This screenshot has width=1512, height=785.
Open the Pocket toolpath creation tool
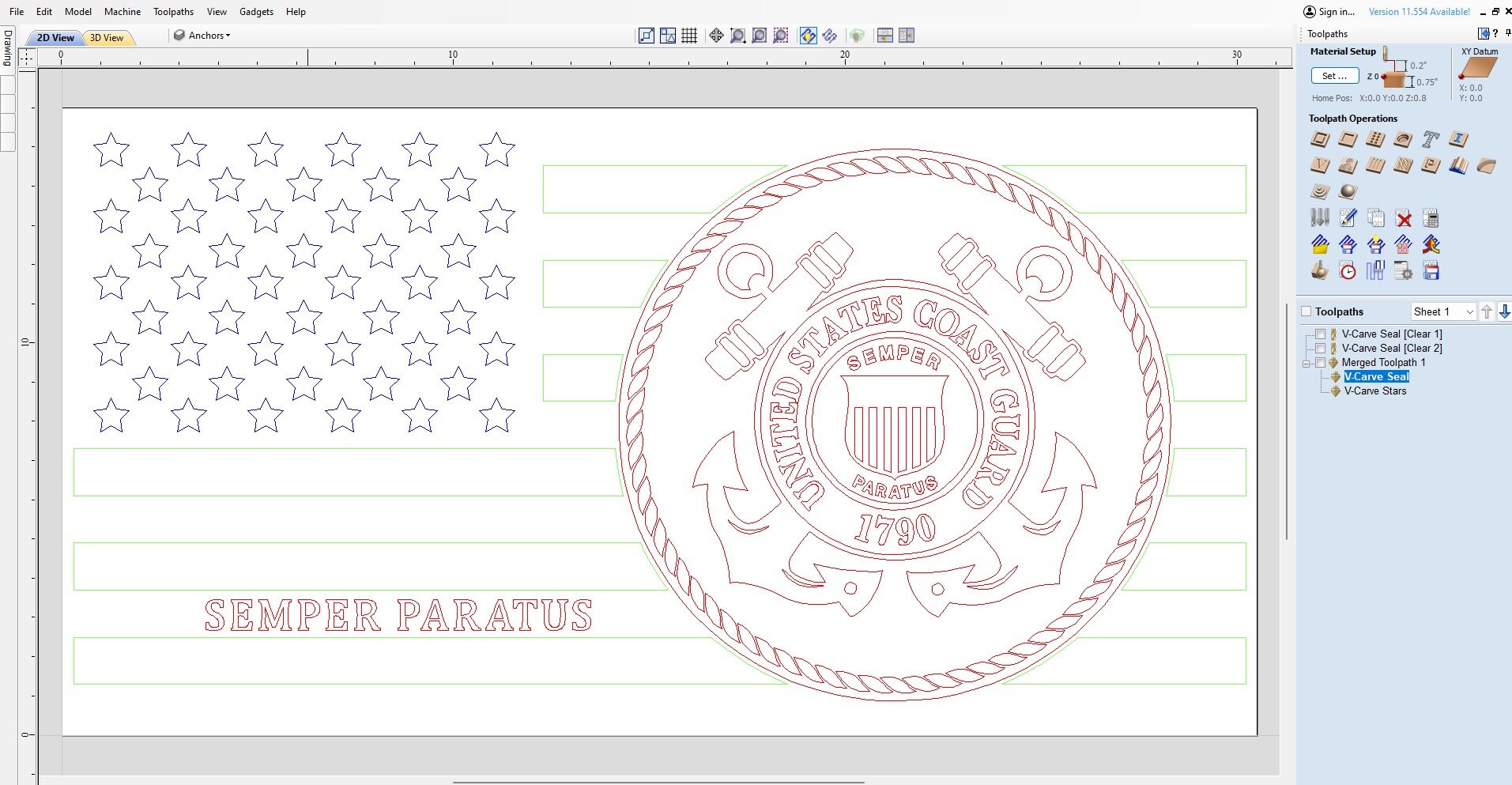[1348, 139]
